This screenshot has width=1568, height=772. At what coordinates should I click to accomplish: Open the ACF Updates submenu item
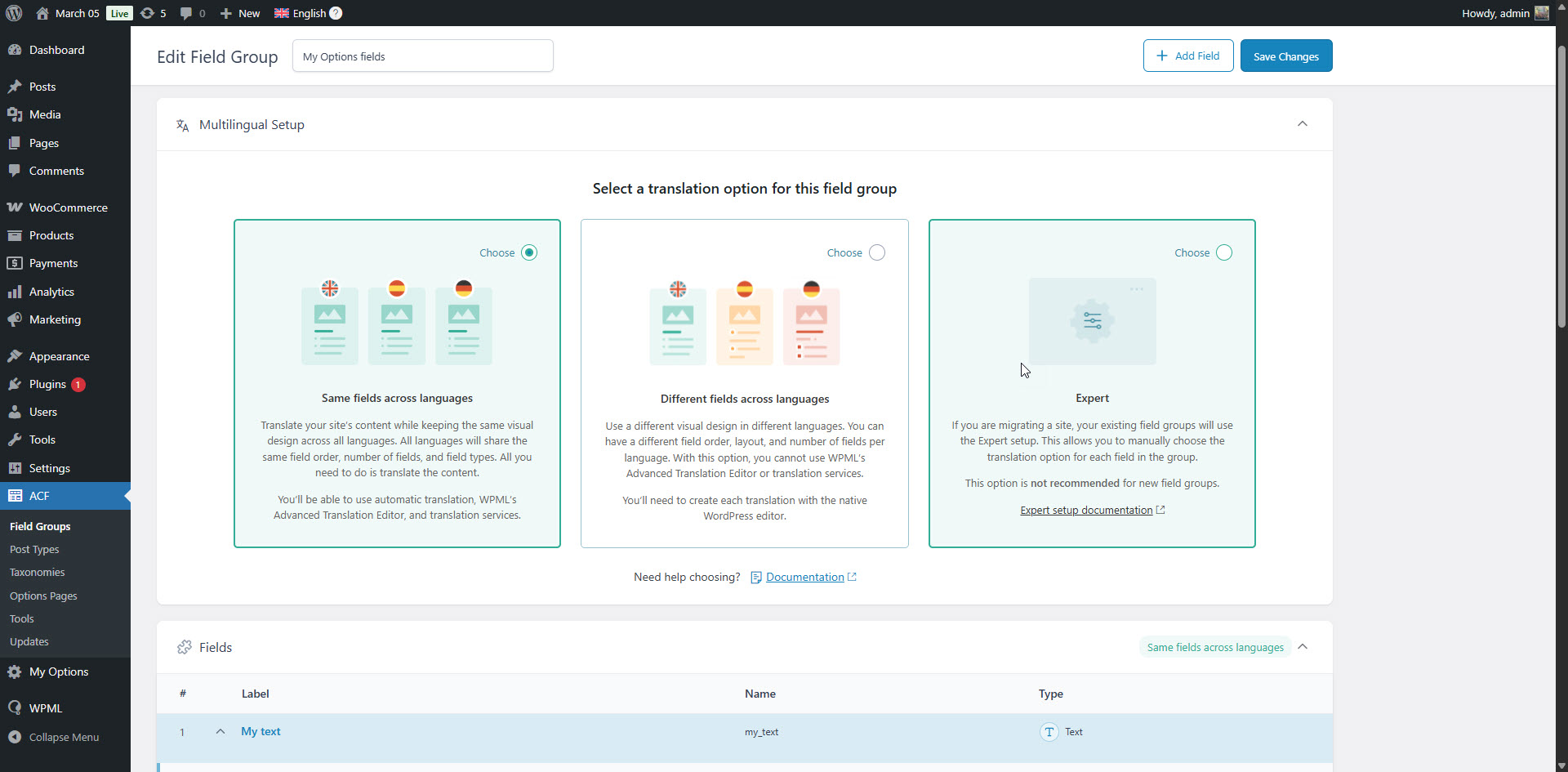[29, 641]
